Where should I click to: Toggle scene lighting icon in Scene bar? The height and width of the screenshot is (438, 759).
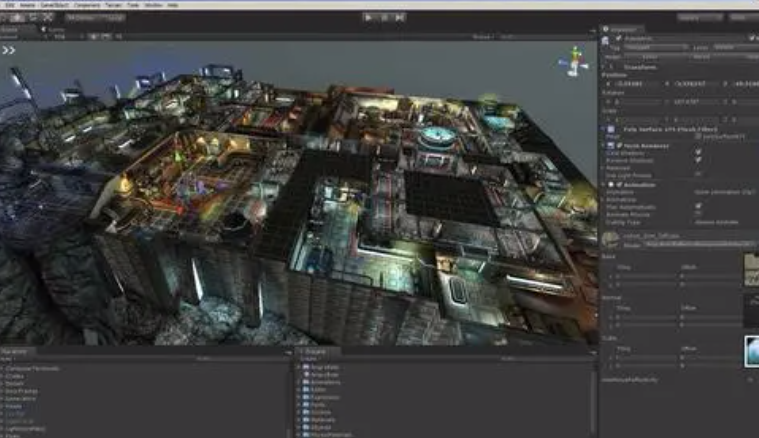point(93,36)
